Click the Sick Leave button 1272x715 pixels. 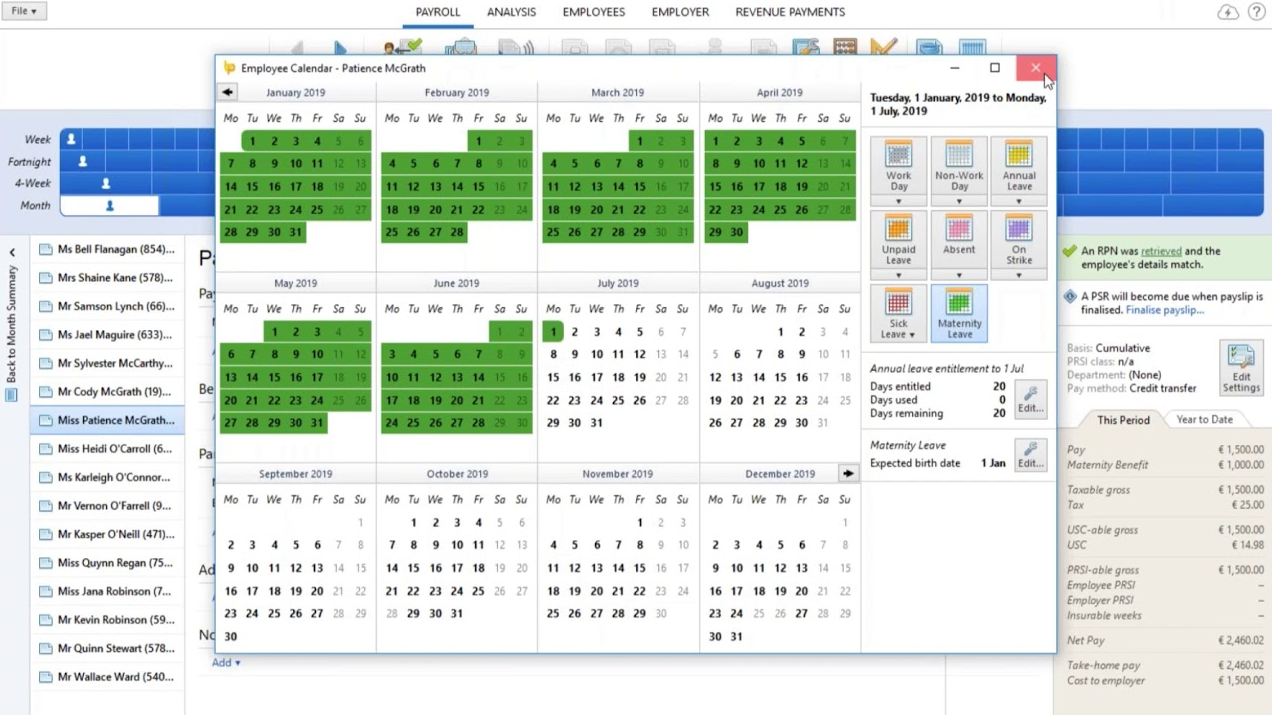click(x=898, y=312)
